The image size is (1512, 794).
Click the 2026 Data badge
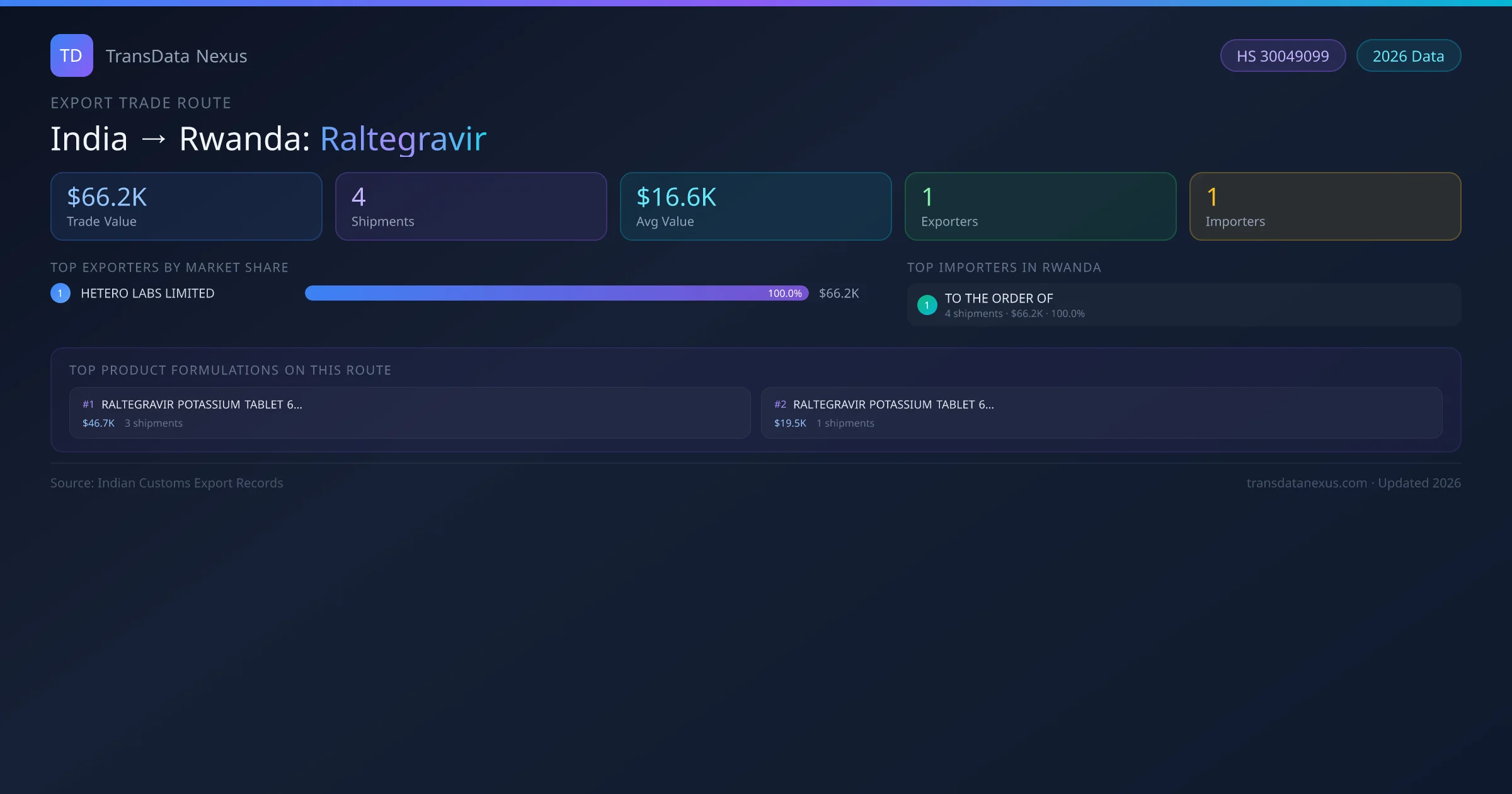point(1407,56)
